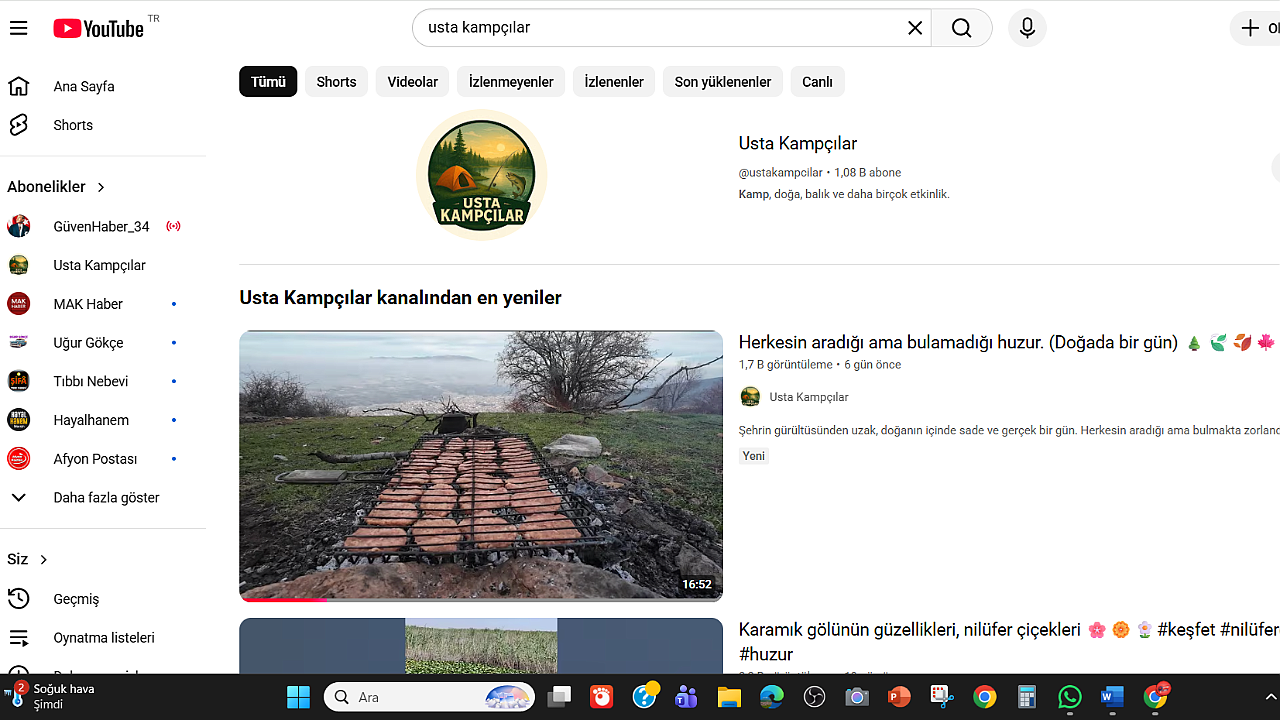Open the Usta Kampçılar channel name link
Image resolution: width=1280 pixels, height=720 pixels.
tap(797, 144)
